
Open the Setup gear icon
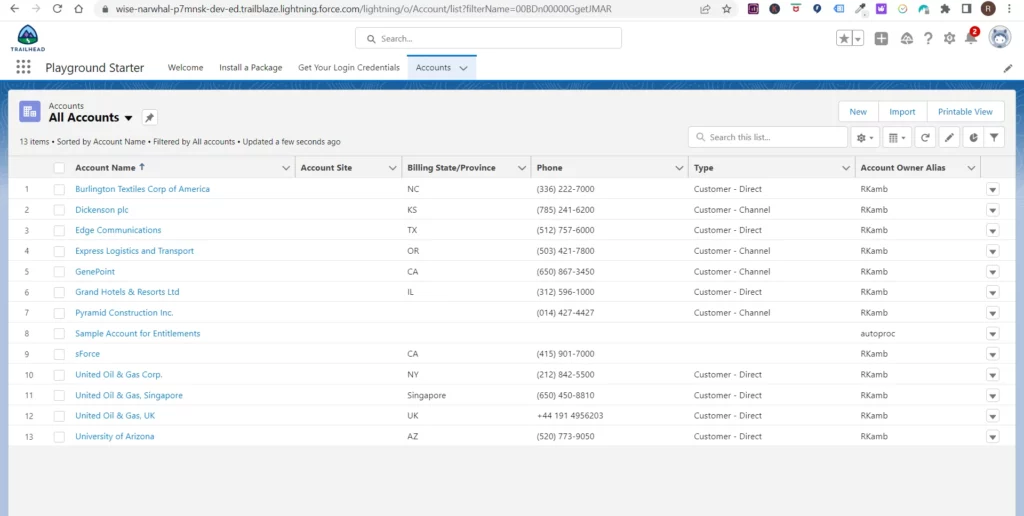point(950,39)
